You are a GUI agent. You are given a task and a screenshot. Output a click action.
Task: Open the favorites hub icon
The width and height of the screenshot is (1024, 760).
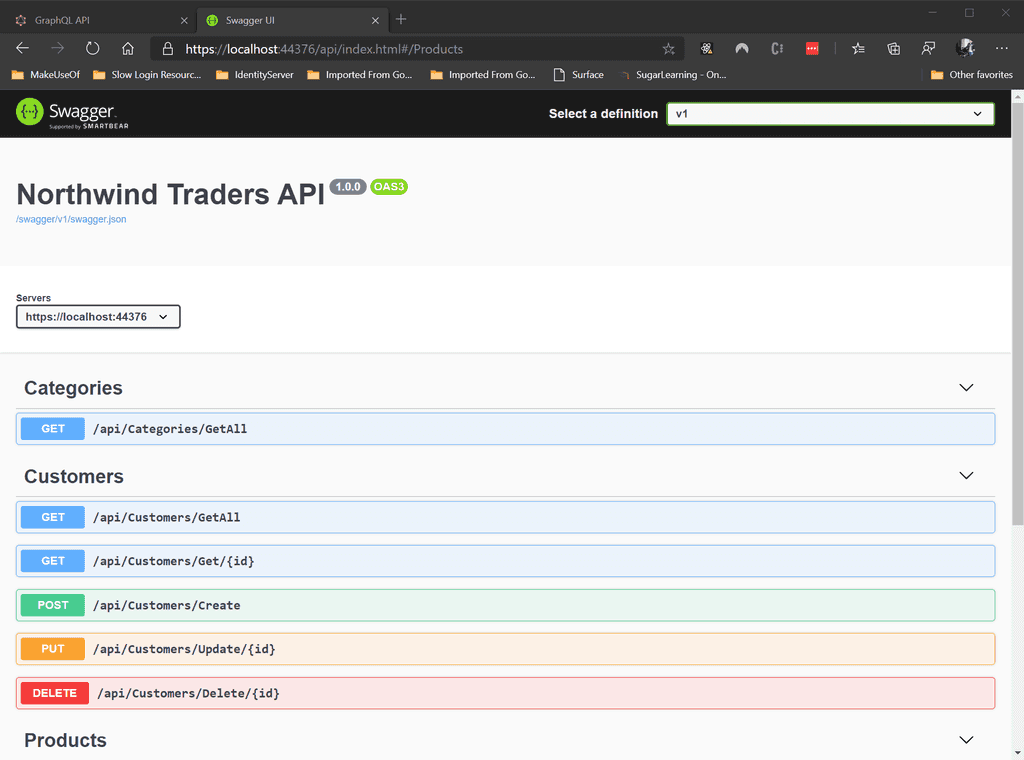point(857,48)
